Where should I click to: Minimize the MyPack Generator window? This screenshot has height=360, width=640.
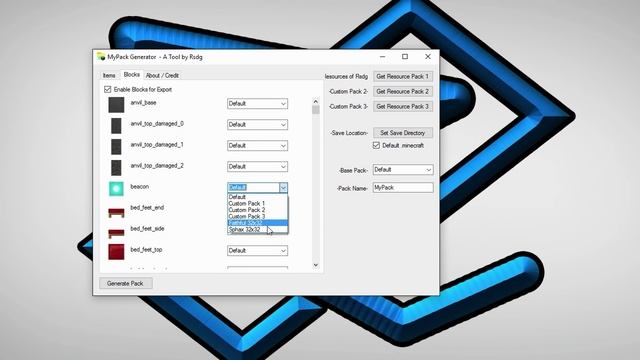[x=382, y=57]
